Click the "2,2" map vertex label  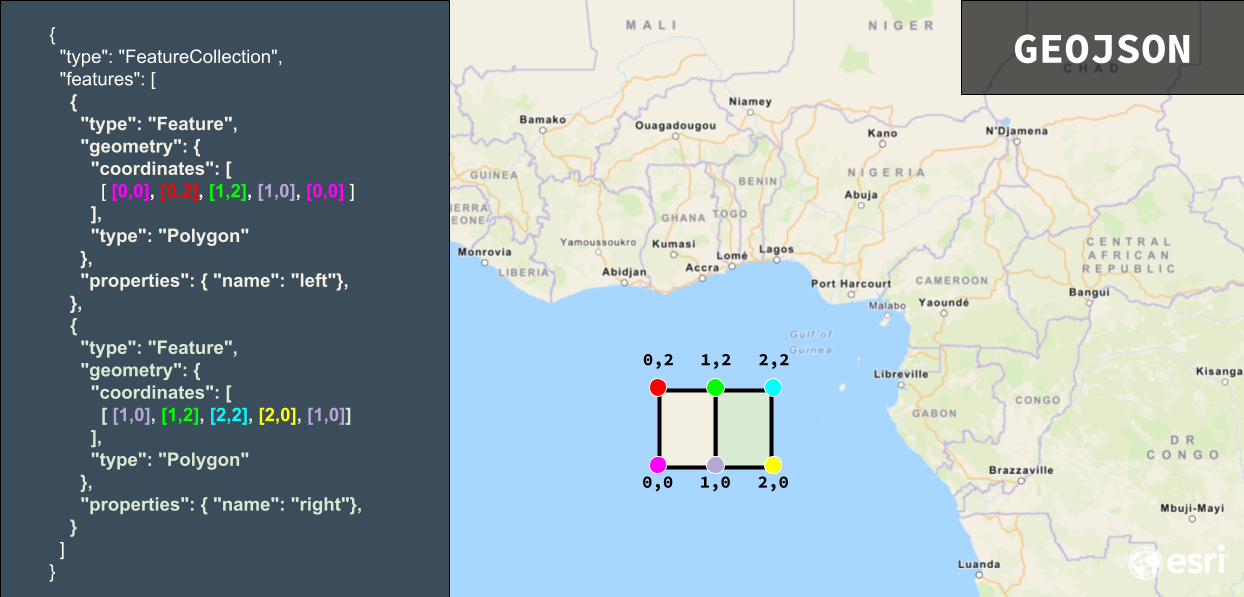point(773,360)
